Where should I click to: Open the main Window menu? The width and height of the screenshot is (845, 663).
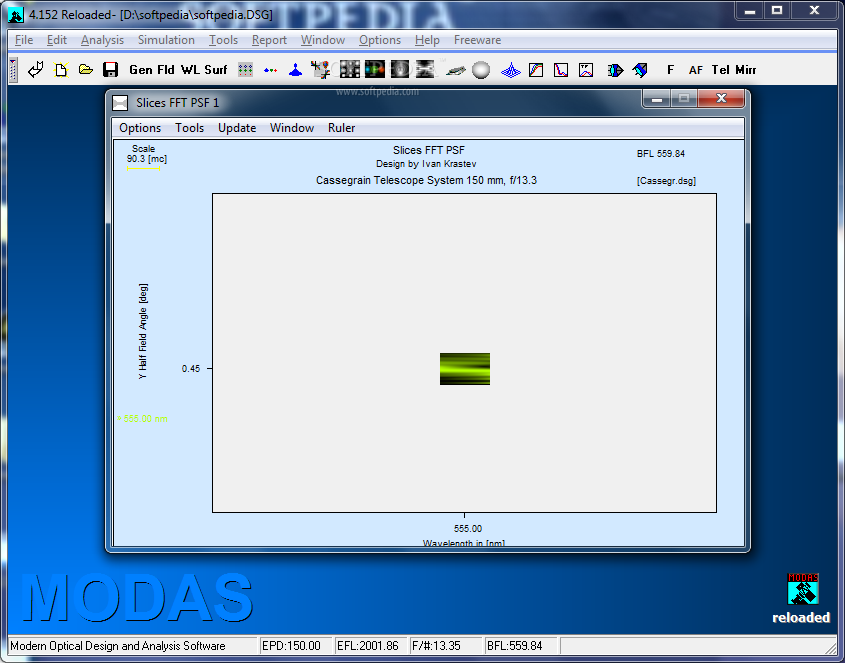323,40
